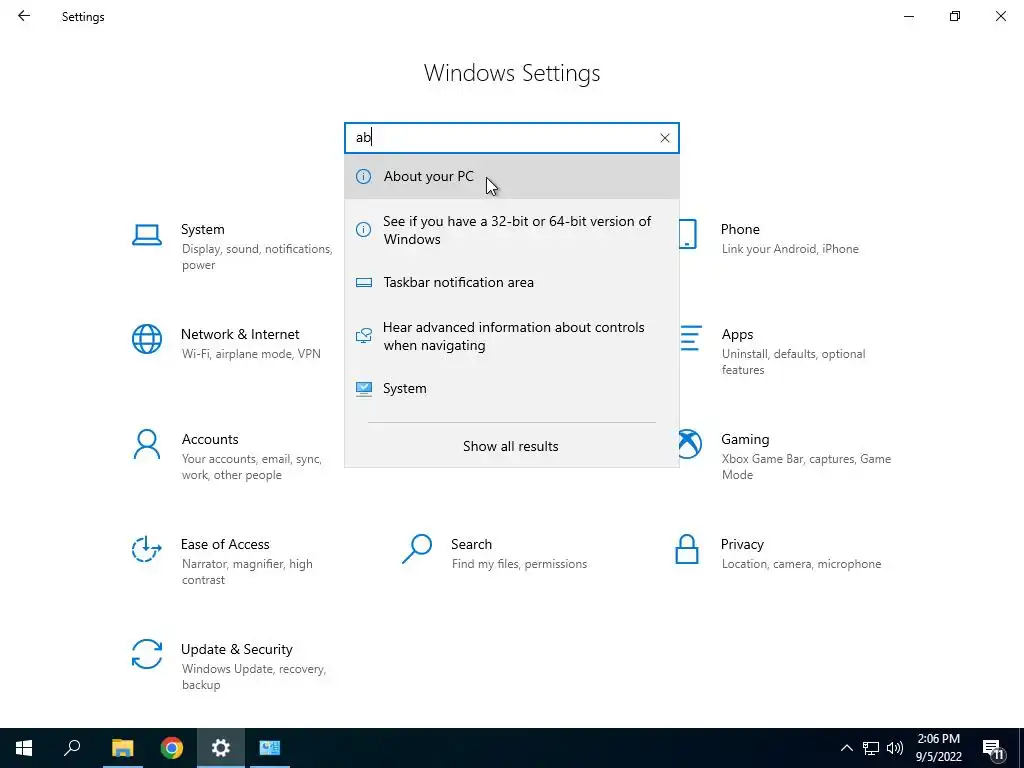Click the Gaming Xbox icon
Viewport: 1024px width, 768px height.
pos(690,445)
